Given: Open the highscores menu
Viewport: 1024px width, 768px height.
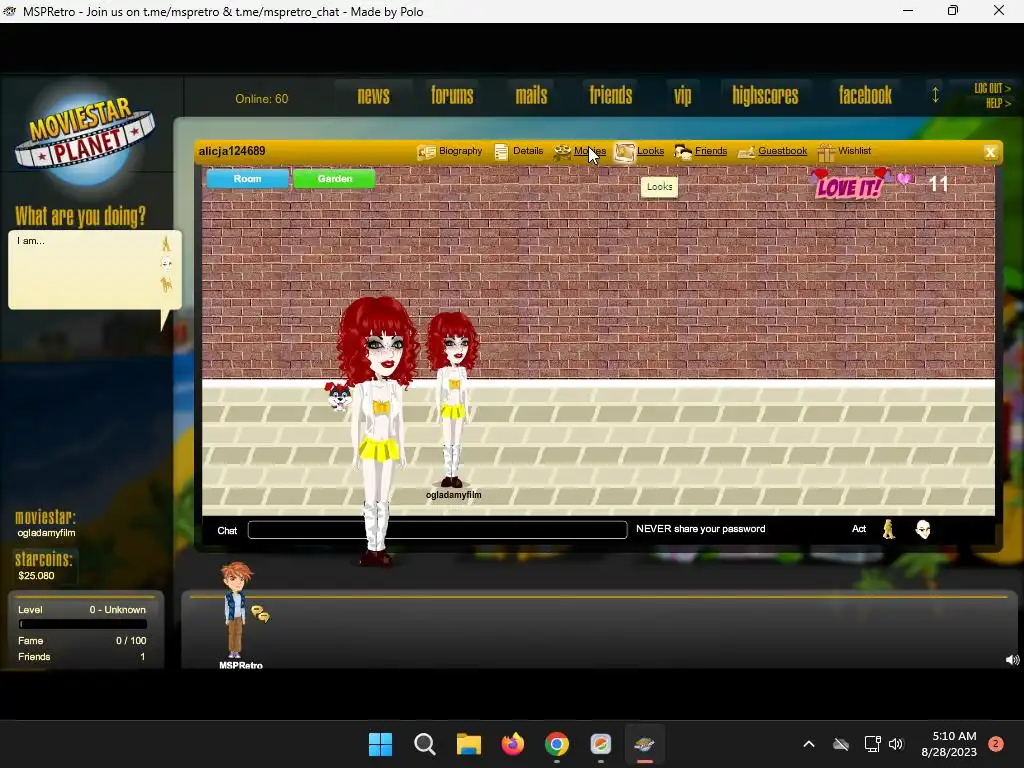Looking at the screenshot, I should coord(765,96).
